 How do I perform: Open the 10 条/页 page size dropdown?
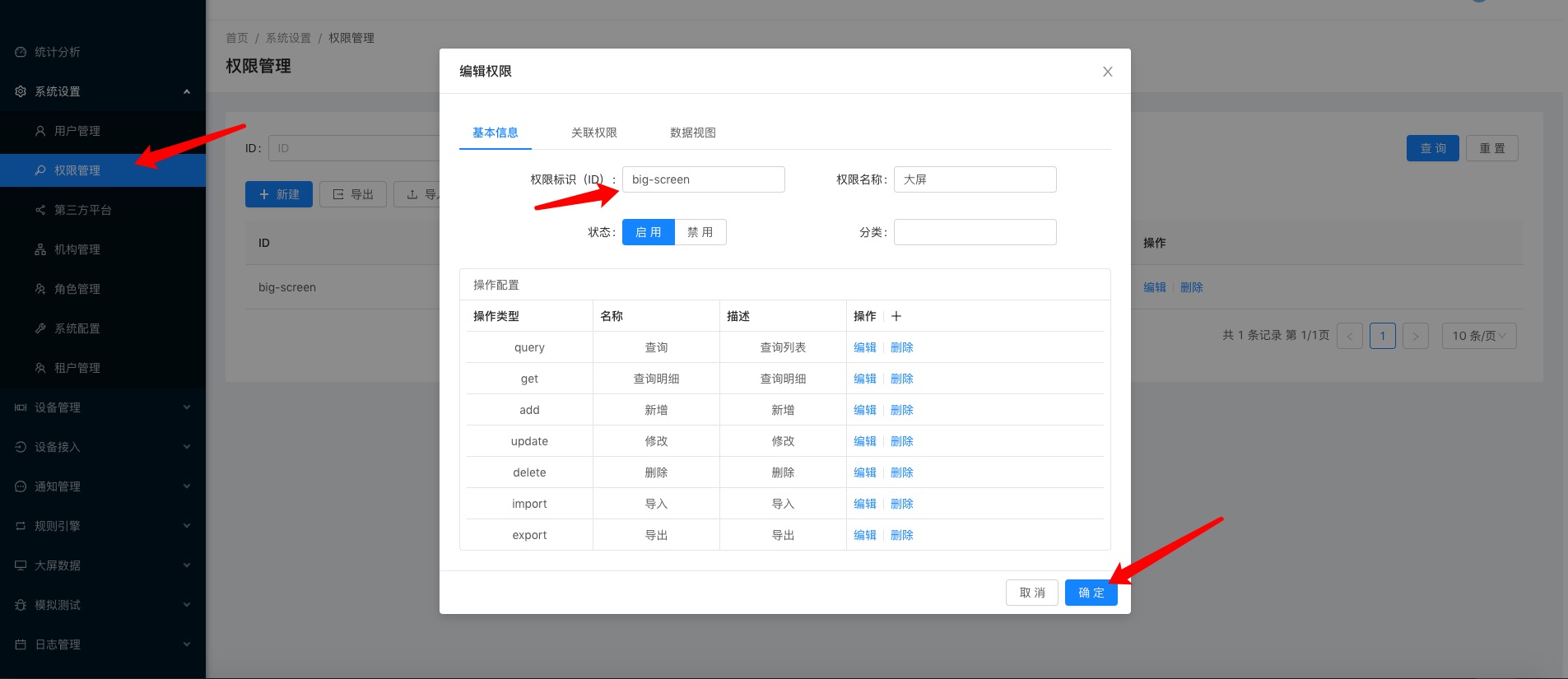pyautogui.click(x=1478, y=336)
